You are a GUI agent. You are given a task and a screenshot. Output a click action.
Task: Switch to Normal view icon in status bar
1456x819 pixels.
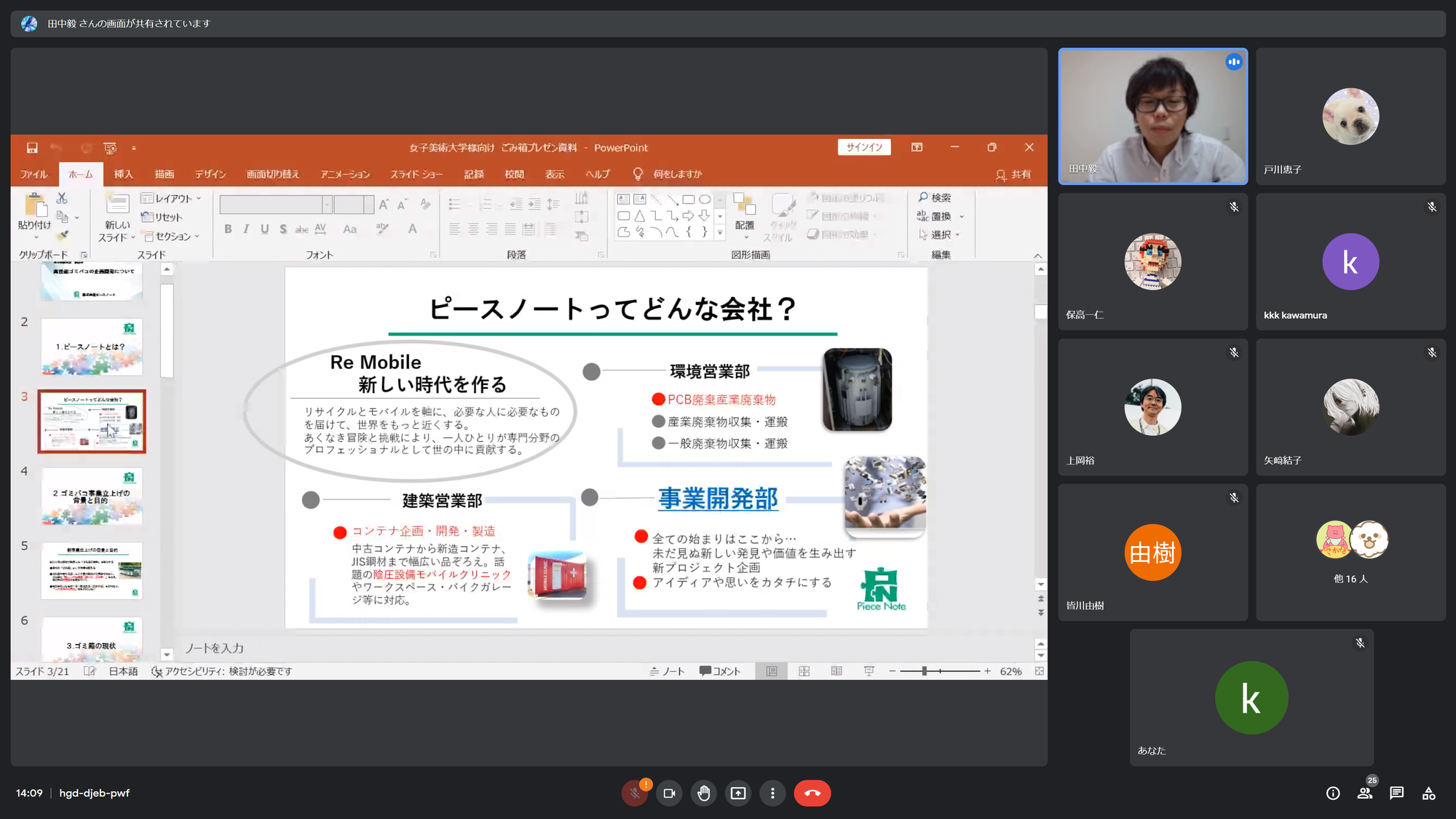[772, 671]
